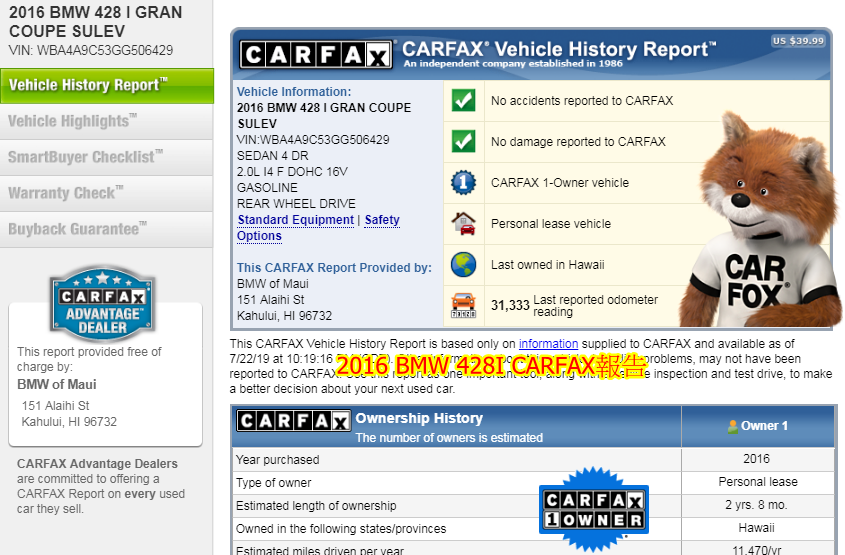The width and height of the screenshot is (845, 555).
Task: Click 'Personal lease' owner type value
Action: point(758,482)
